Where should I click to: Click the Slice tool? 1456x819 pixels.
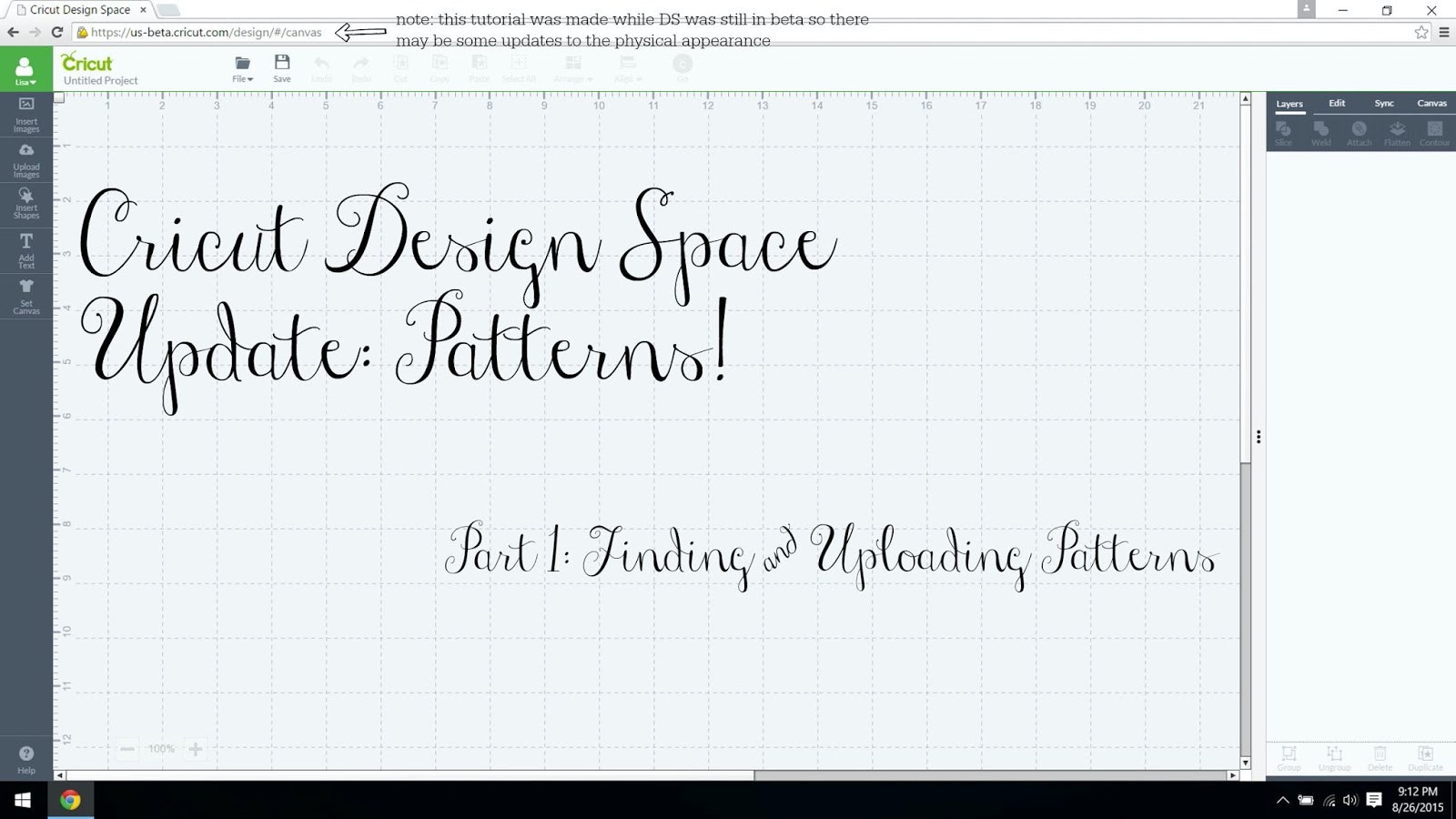1284,134
